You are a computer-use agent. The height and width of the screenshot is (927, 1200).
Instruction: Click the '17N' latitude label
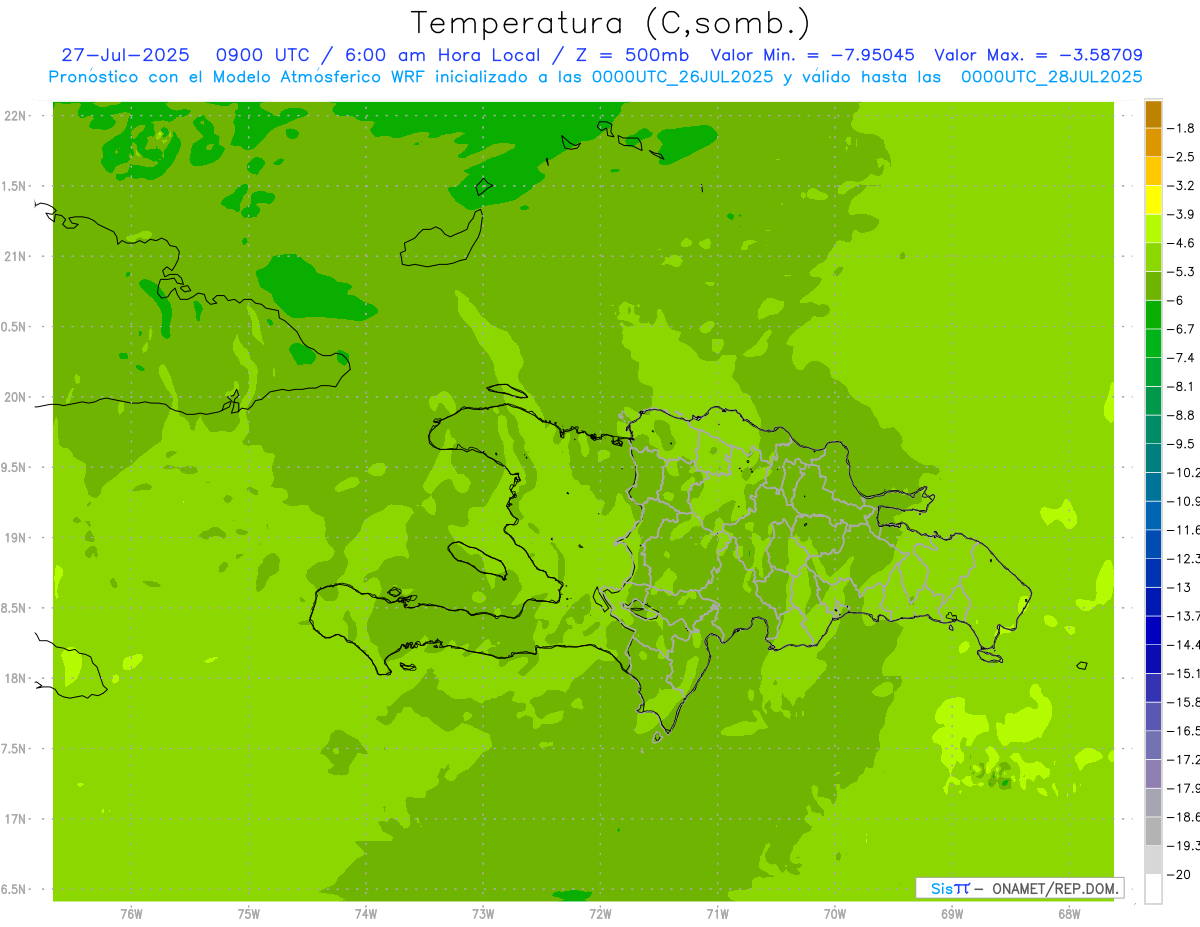click(16, 819)
